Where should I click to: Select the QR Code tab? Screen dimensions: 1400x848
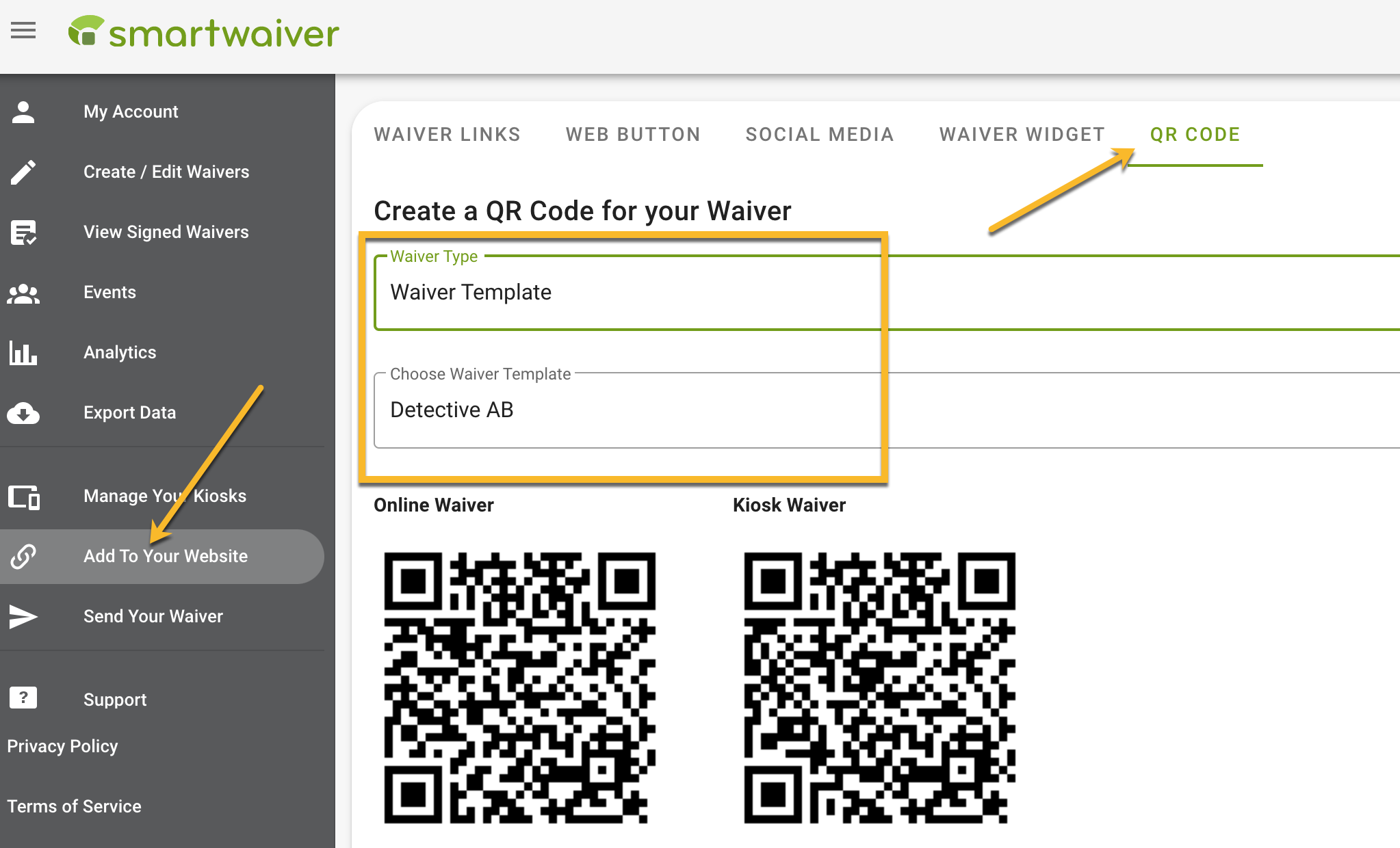click(1195, 135)
